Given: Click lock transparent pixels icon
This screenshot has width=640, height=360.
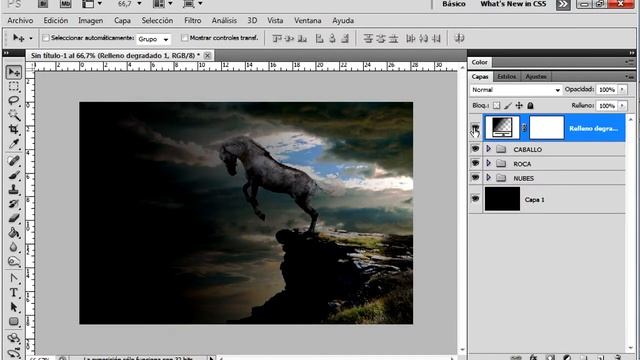Looking at the screenshot, I should click(496, 106).
